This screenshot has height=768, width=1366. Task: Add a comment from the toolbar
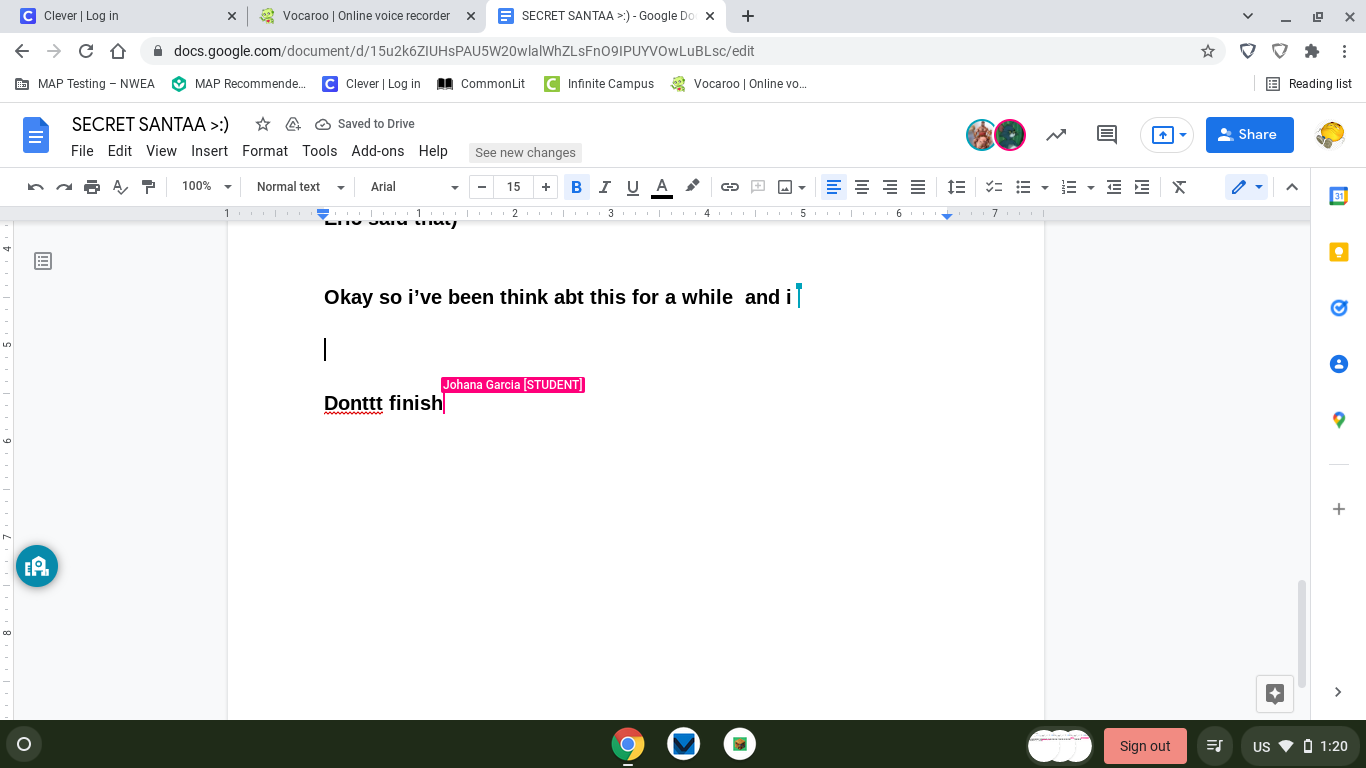pyautogui.click(x=758, y=187)
